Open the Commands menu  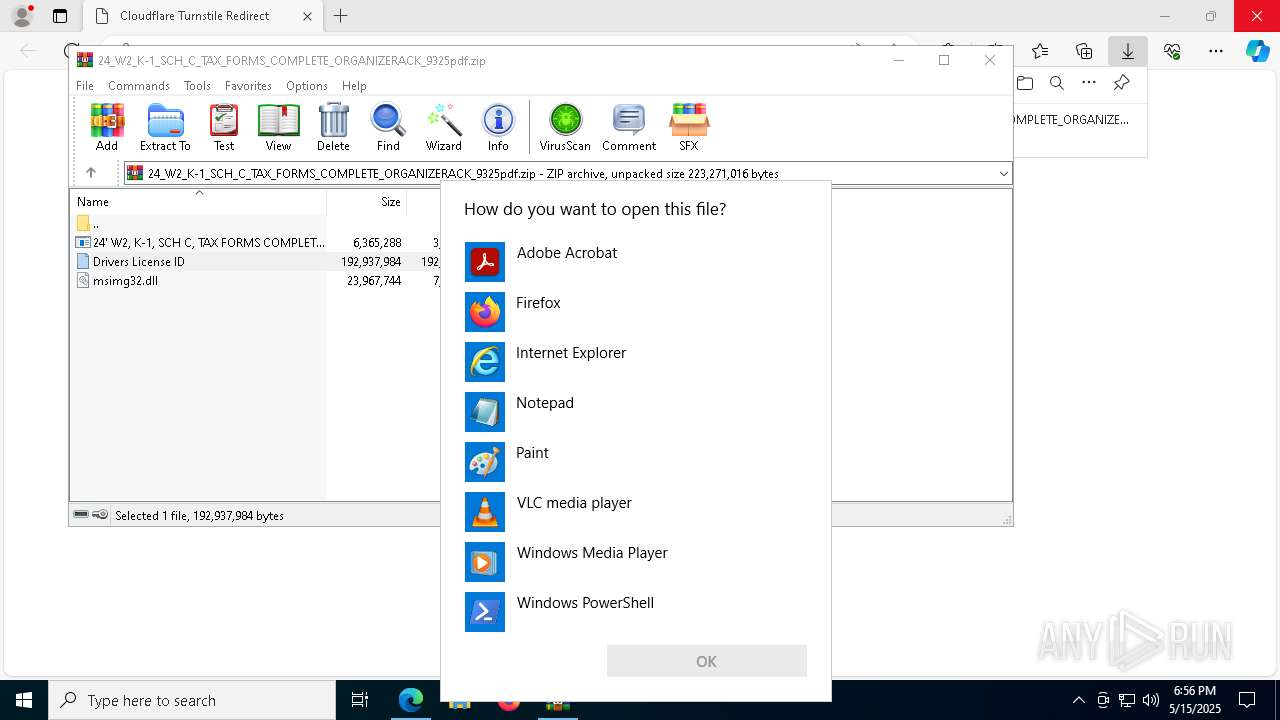pos(139,86)
